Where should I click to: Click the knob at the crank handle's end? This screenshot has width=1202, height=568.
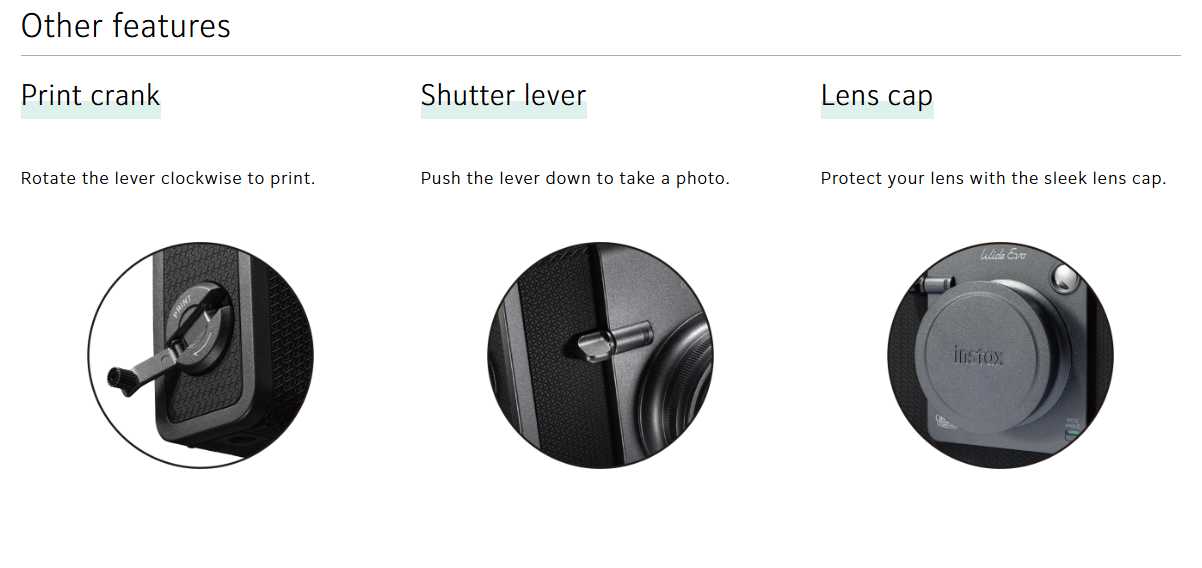[x=119, y=380]
